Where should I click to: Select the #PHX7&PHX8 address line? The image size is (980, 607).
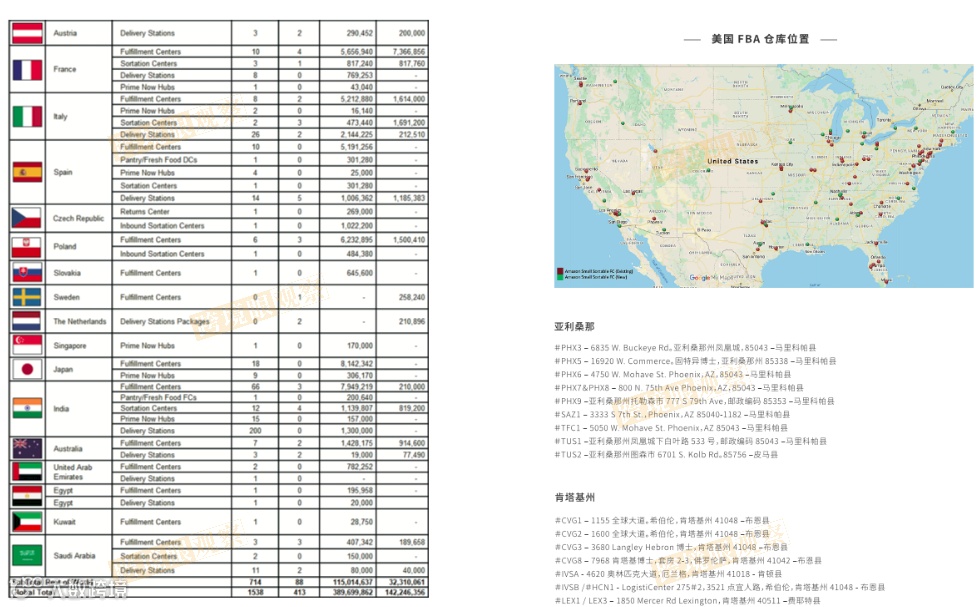tap(679, 388)
